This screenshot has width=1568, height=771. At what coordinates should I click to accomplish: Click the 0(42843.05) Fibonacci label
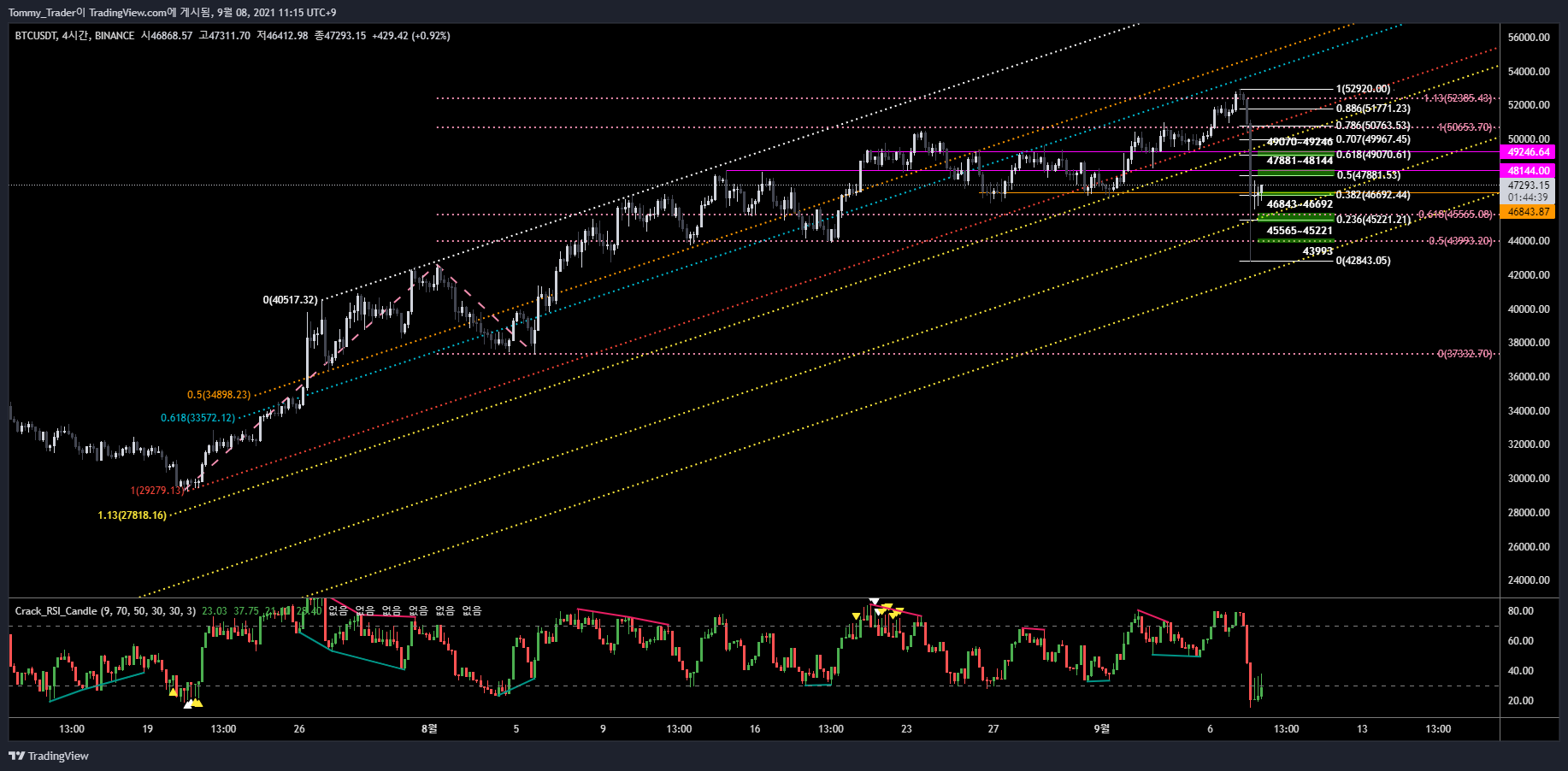pos(1363,261)
